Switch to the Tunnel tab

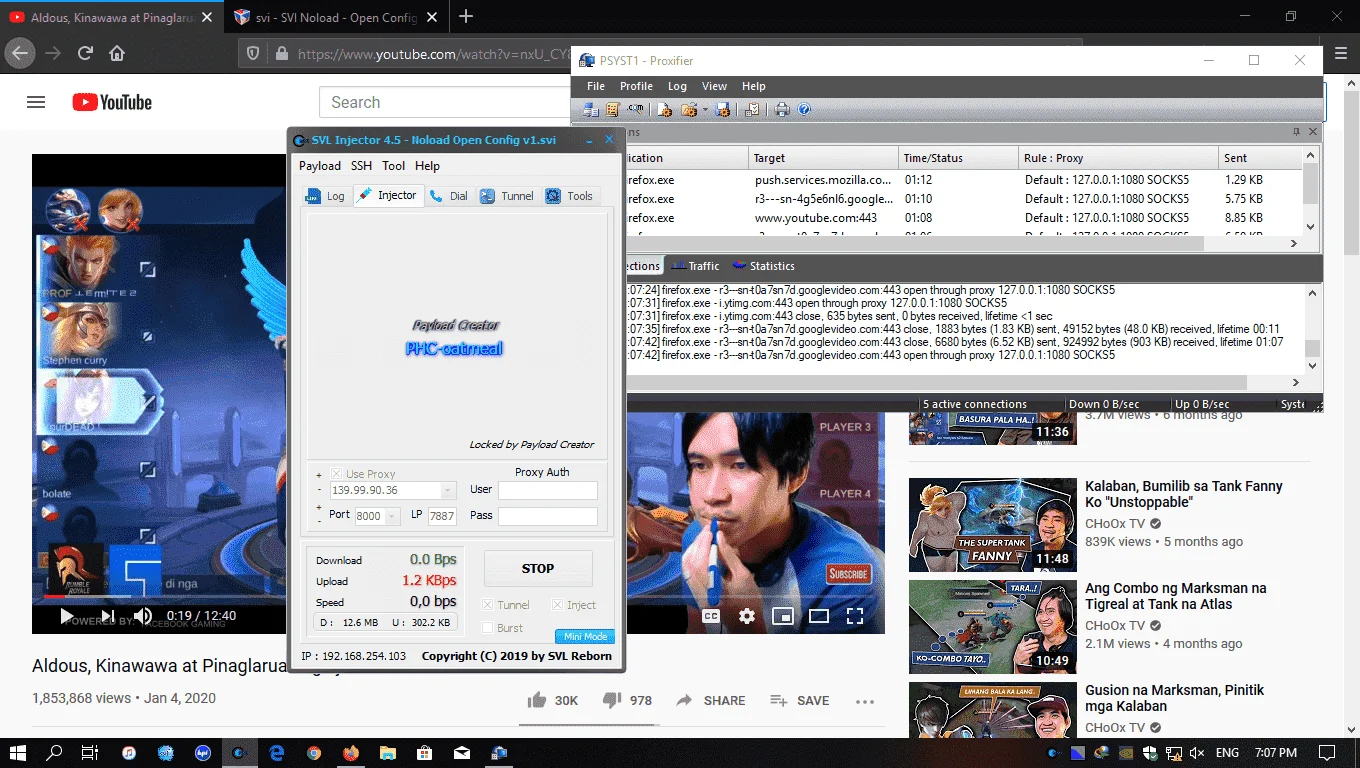507,196
